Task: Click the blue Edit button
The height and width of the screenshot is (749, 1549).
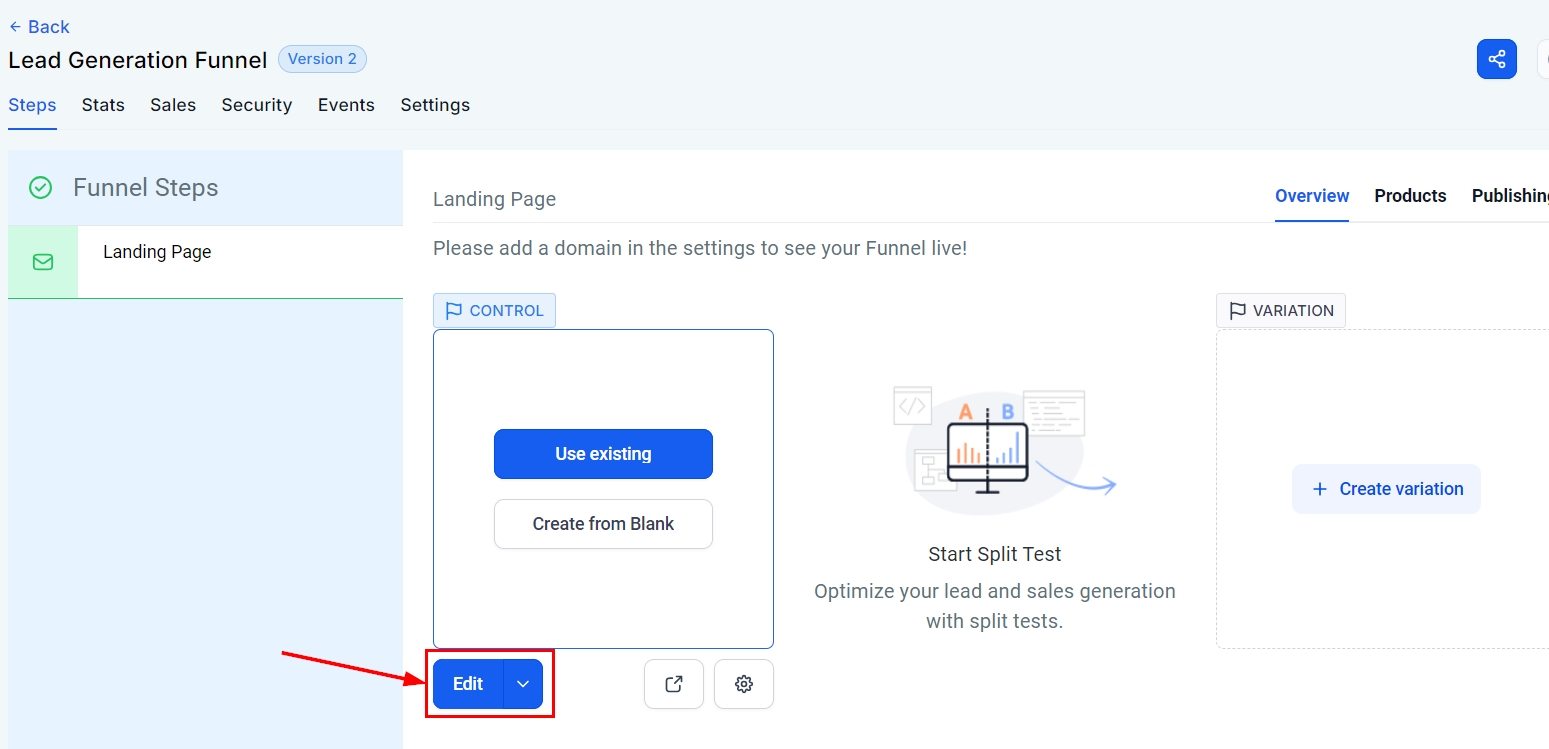Action: point(468,684)
